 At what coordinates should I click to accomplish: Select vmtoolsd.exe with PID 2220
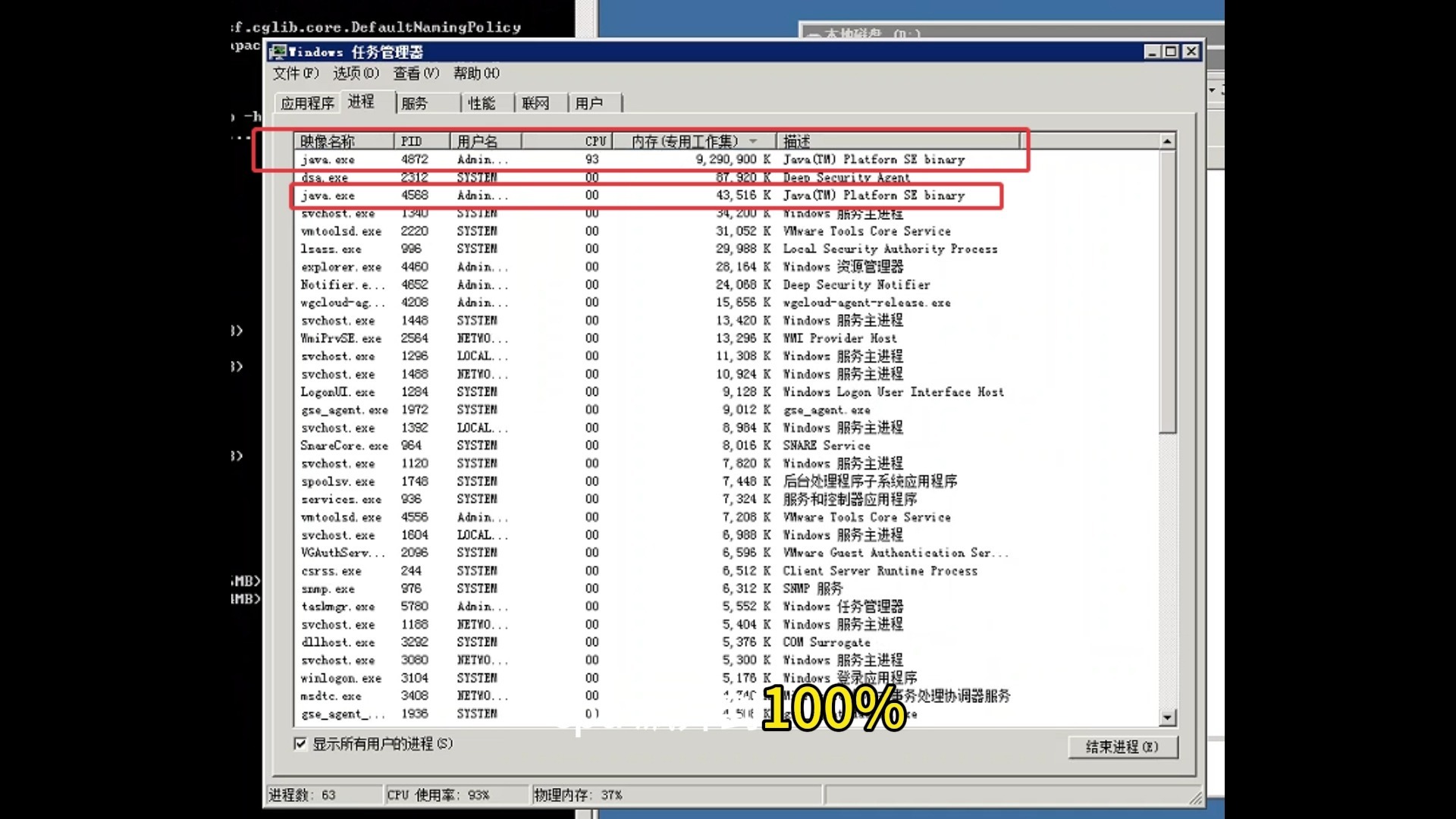658,231
